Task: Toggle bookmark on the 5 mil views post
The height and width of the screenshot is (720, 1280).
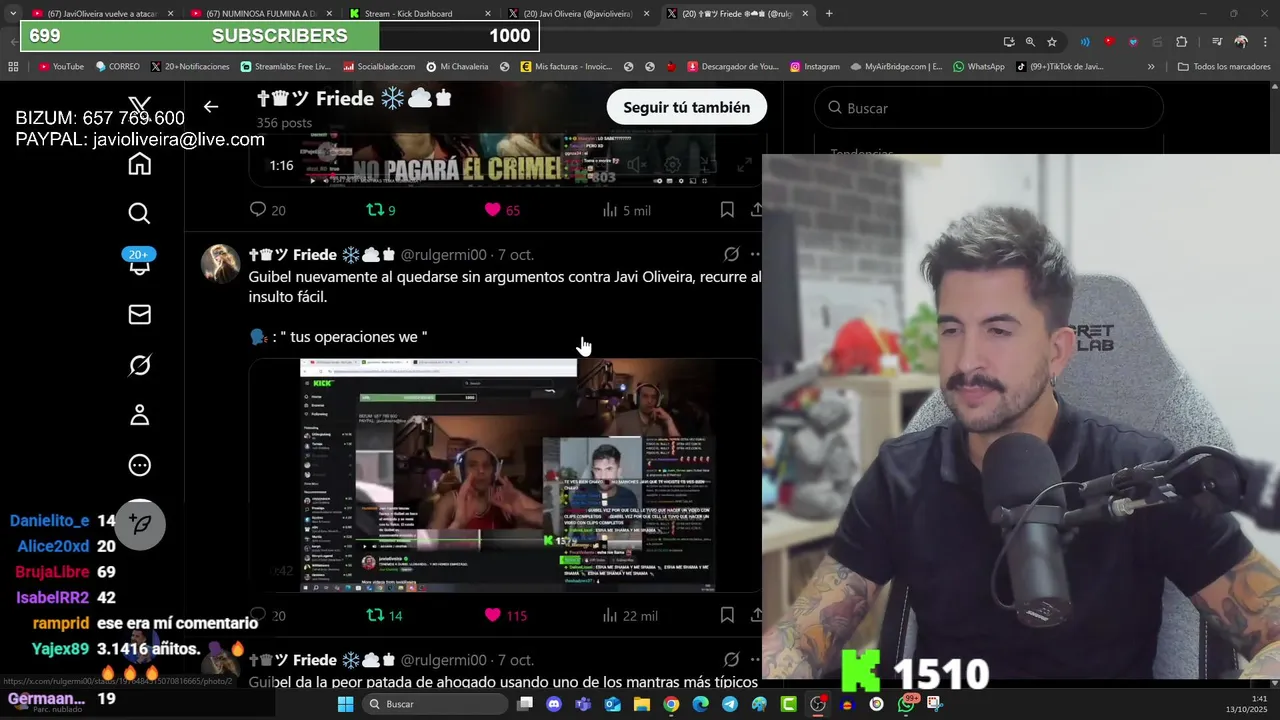Action: tap(727, 209)
